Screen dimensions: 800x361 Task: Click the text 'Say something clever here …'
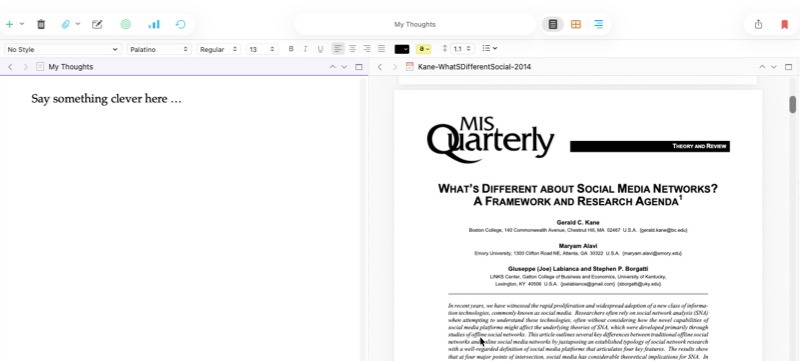[106, 99]
